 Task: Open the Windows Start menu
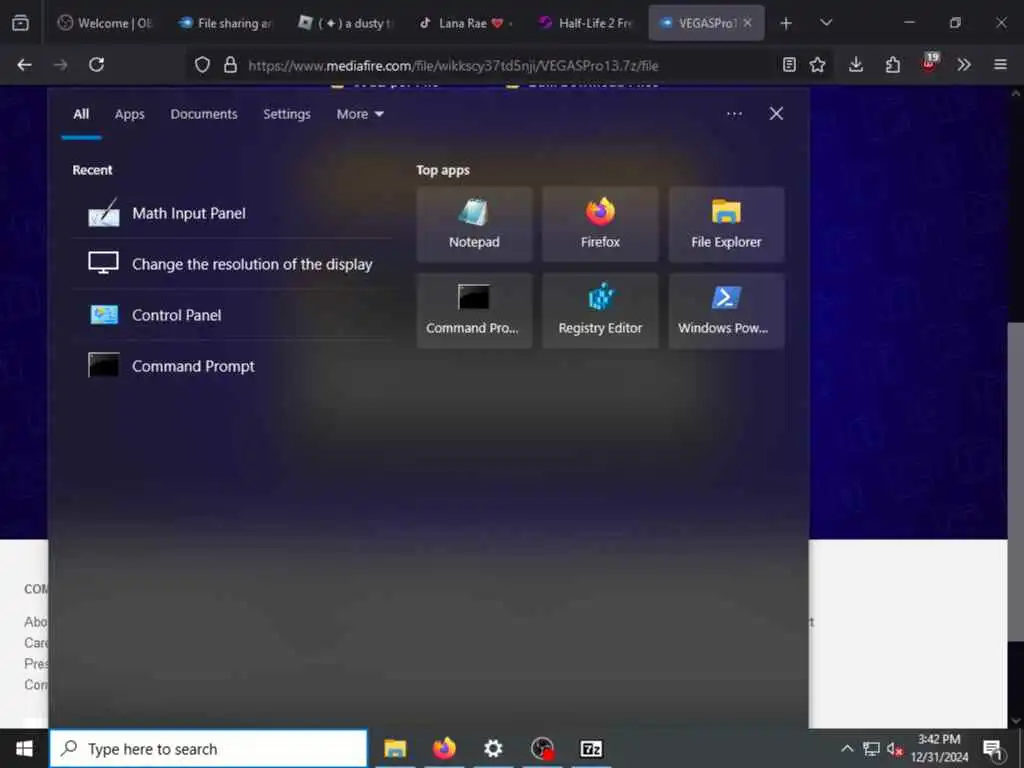point(24,748)
